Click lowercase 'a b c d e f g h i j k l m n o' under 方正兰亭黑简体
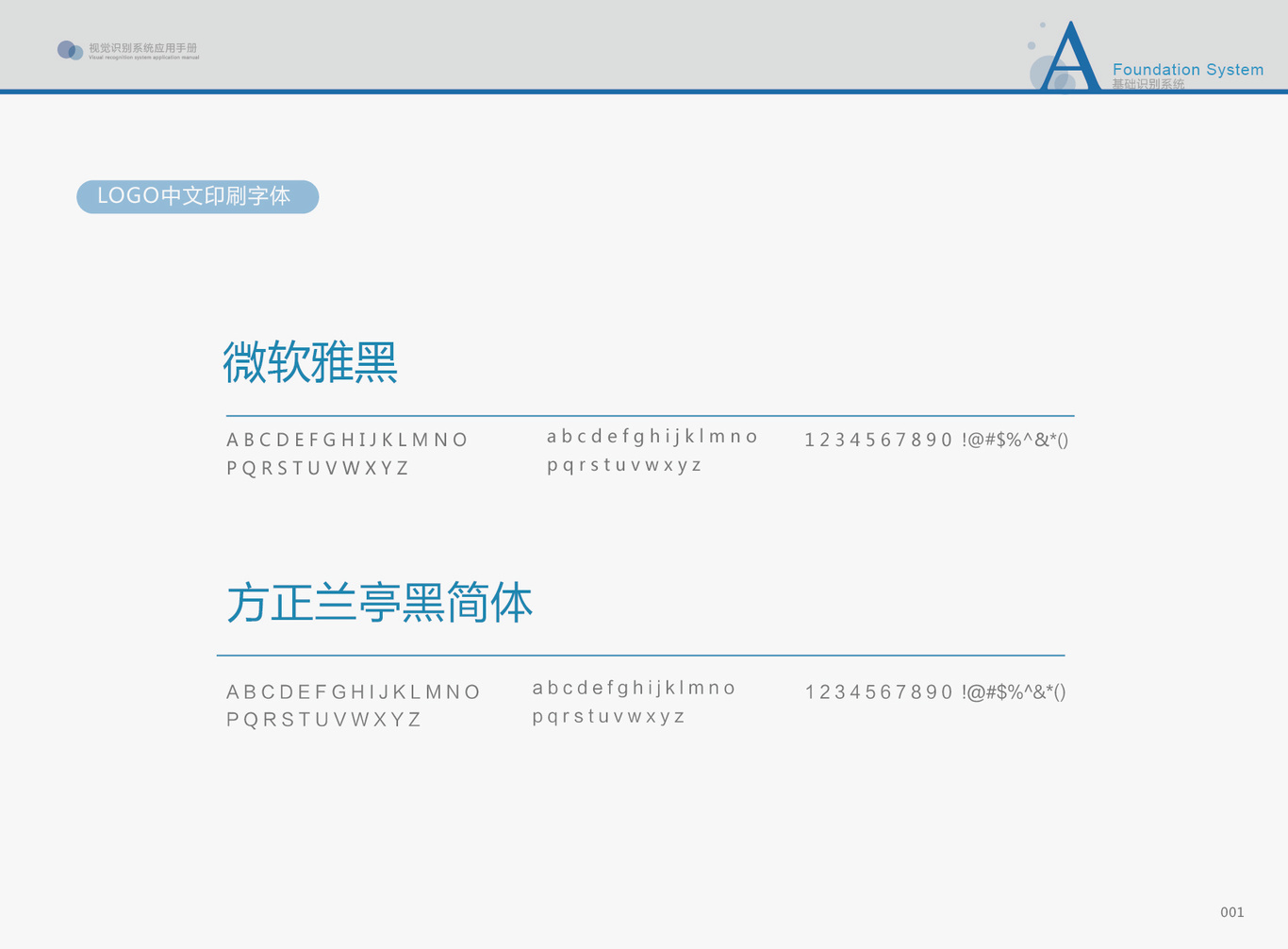 634,688
